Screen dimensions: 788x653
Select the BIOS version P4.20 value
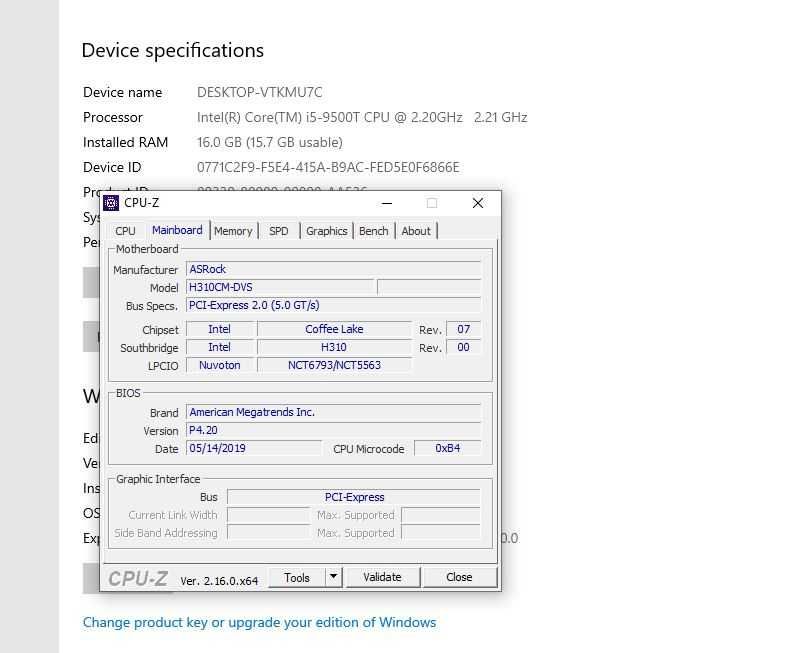pyautogui.click(x=334, y=430)
